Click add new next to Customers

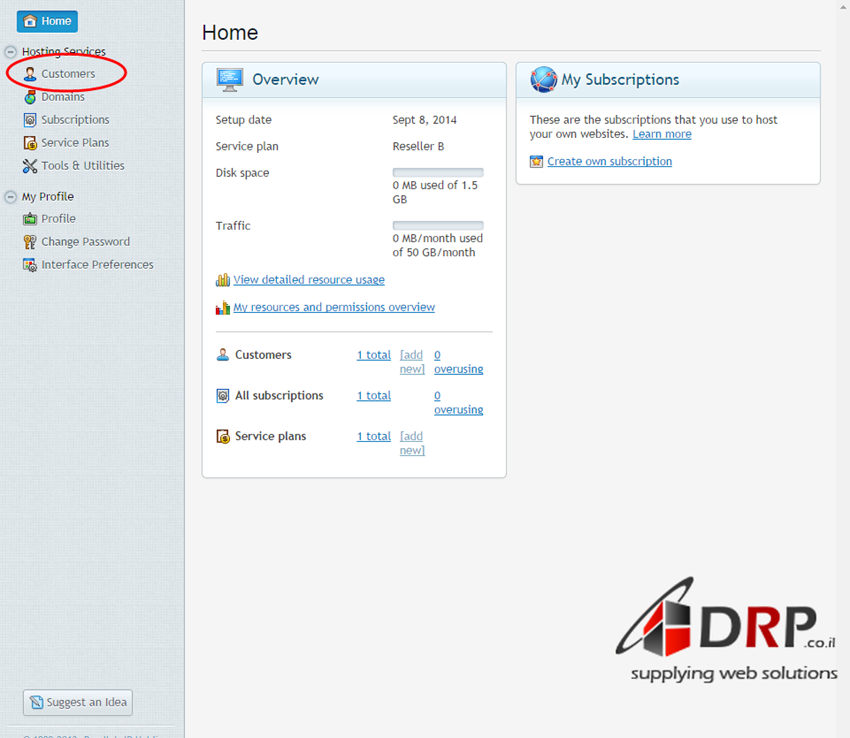(411, 362)
